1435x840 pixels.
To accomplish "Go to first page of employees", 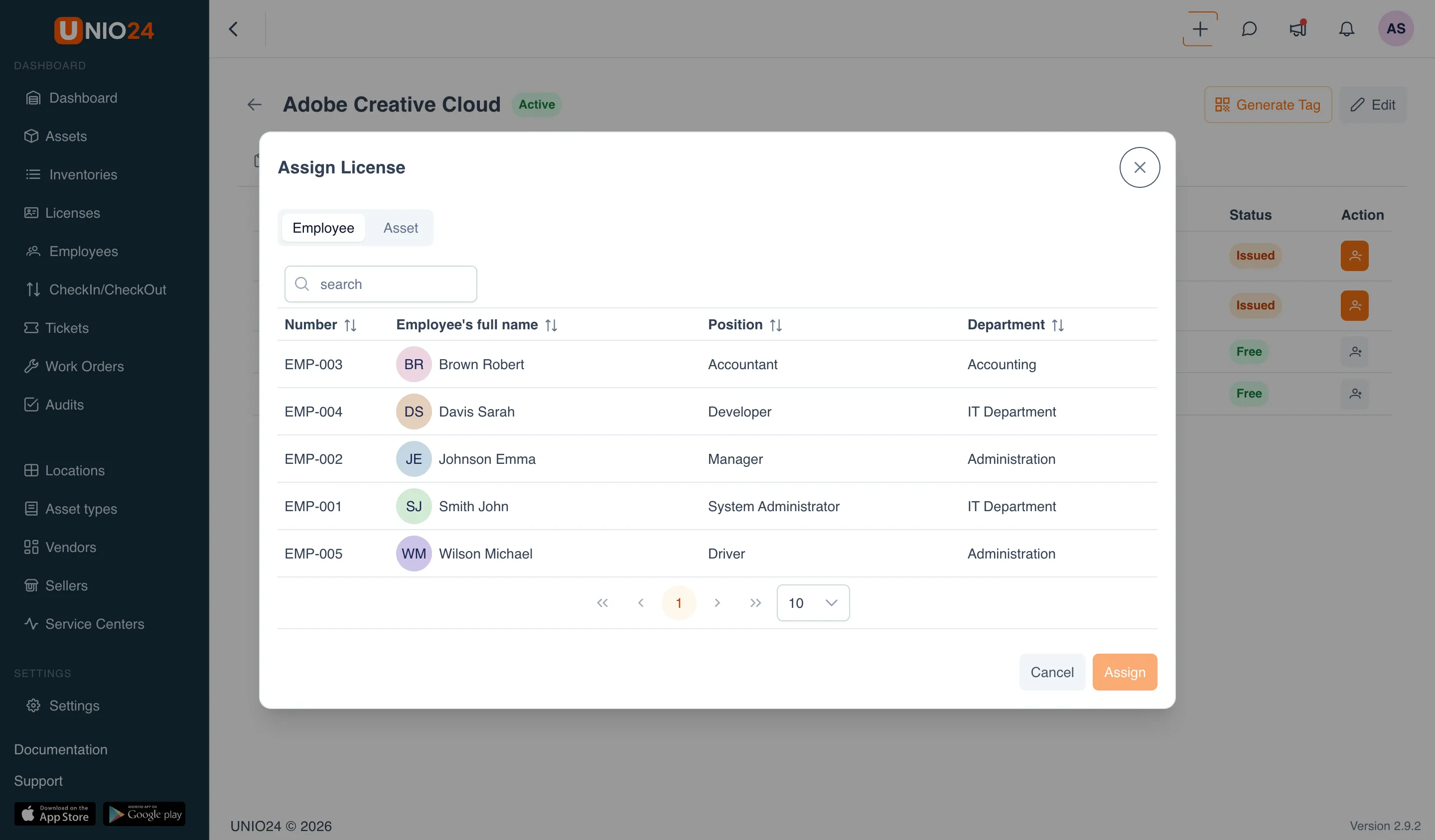I will coord(602,602).
